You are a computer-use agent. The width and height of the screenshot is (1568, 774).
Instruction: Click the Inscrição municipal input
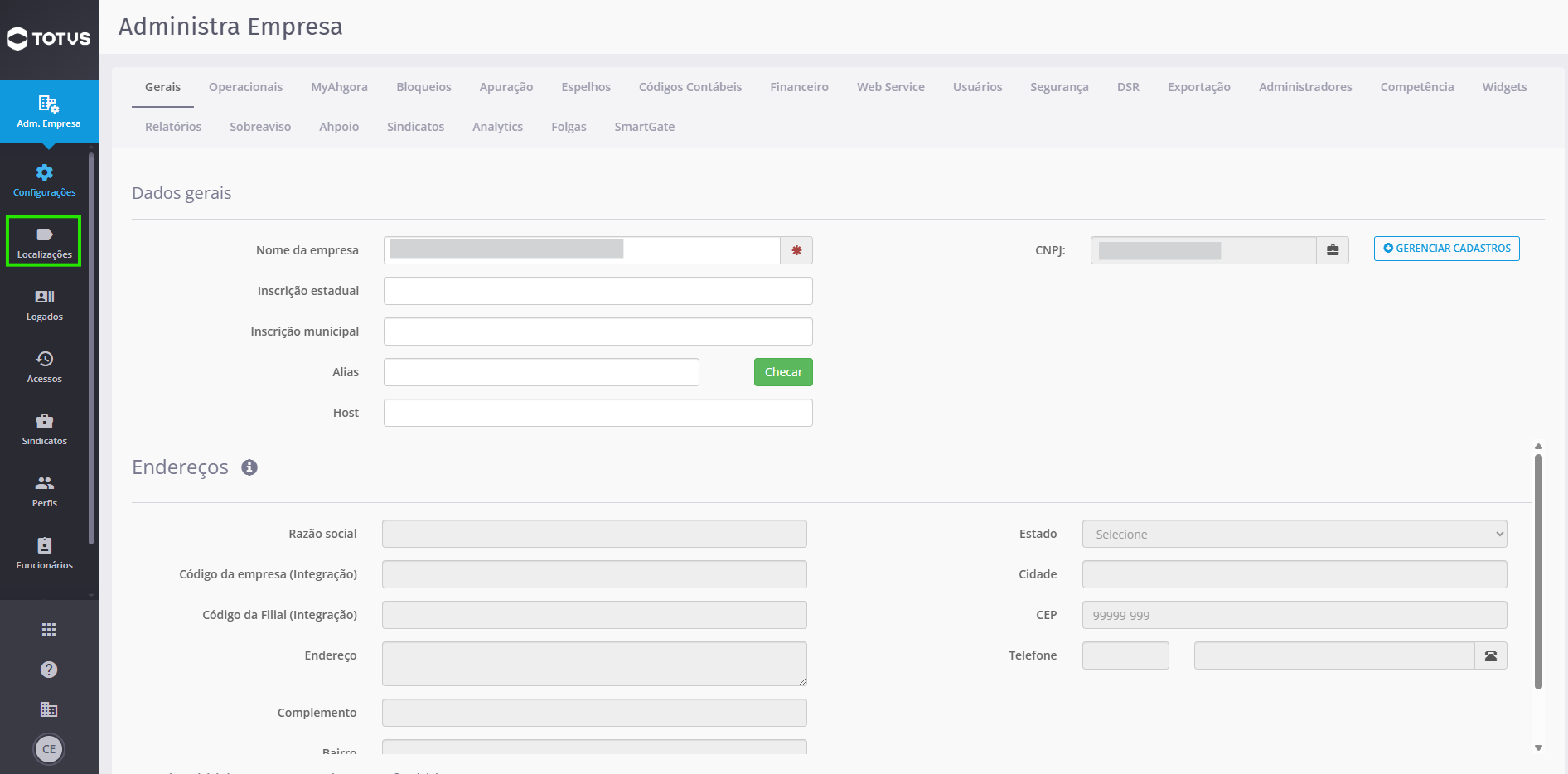coord(598,331)
